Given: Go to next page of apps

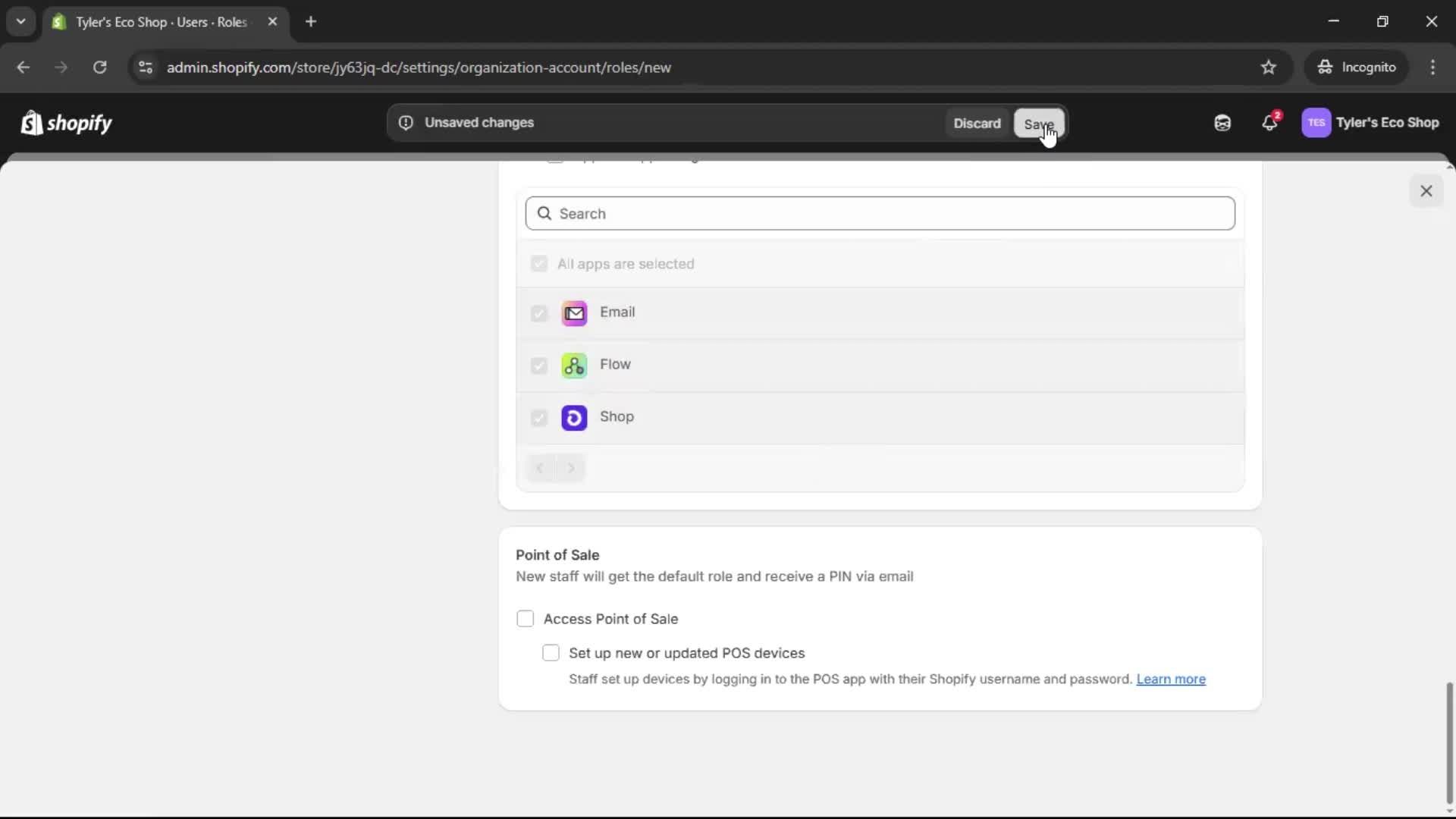Looking at the screenshot, I should [x=570, y=468].
